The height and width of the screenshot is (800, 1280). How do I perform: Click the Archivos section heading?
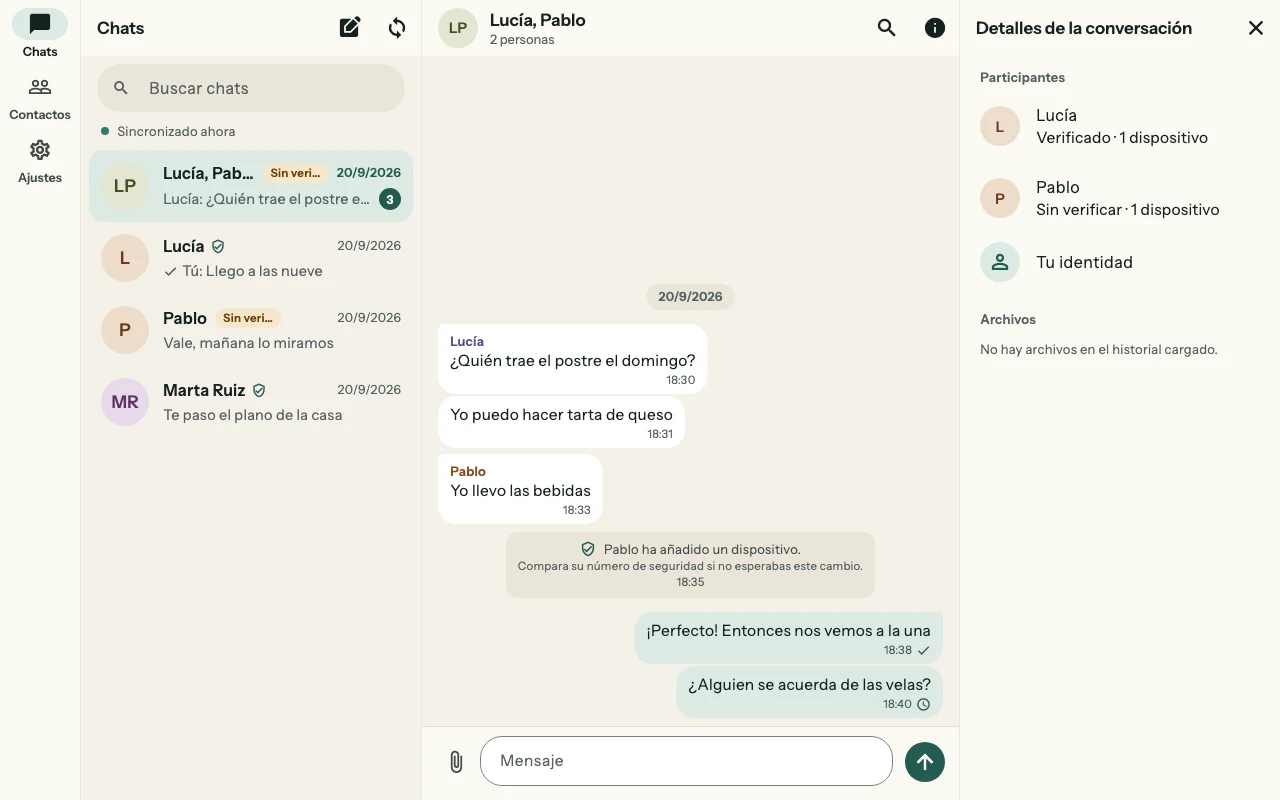pyautogui.click(x=1008, y=319)
